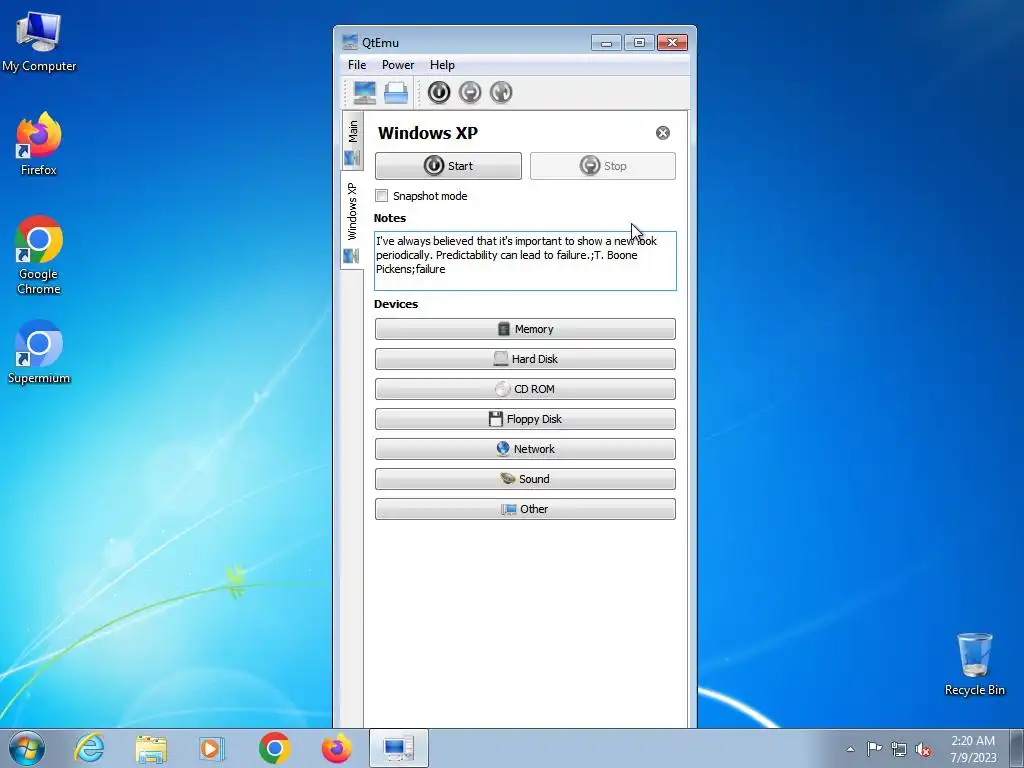Click the network tray icon
Screen dimensions: 1024x768
899,749
